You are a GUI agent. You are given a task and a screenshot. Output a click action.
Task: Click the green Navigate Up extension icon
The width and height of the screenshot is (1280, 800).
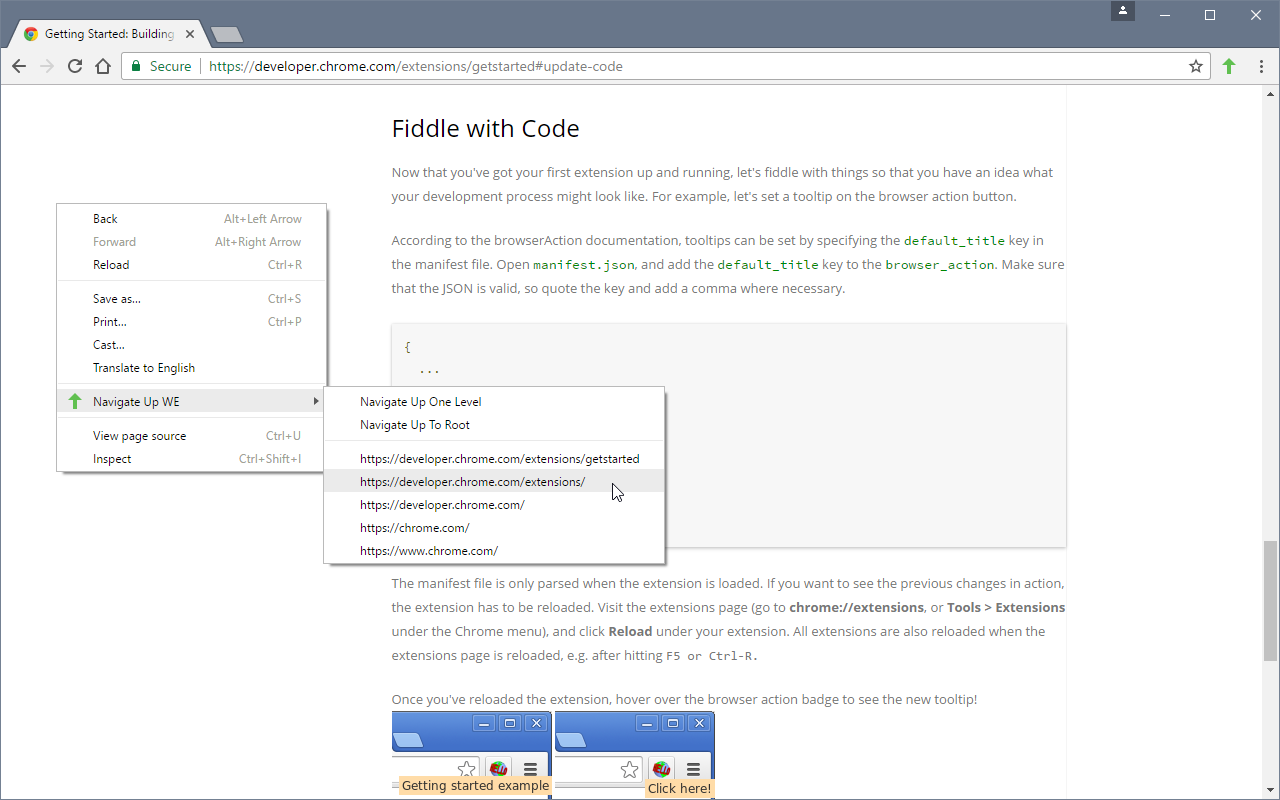[x=1229, y=66]
